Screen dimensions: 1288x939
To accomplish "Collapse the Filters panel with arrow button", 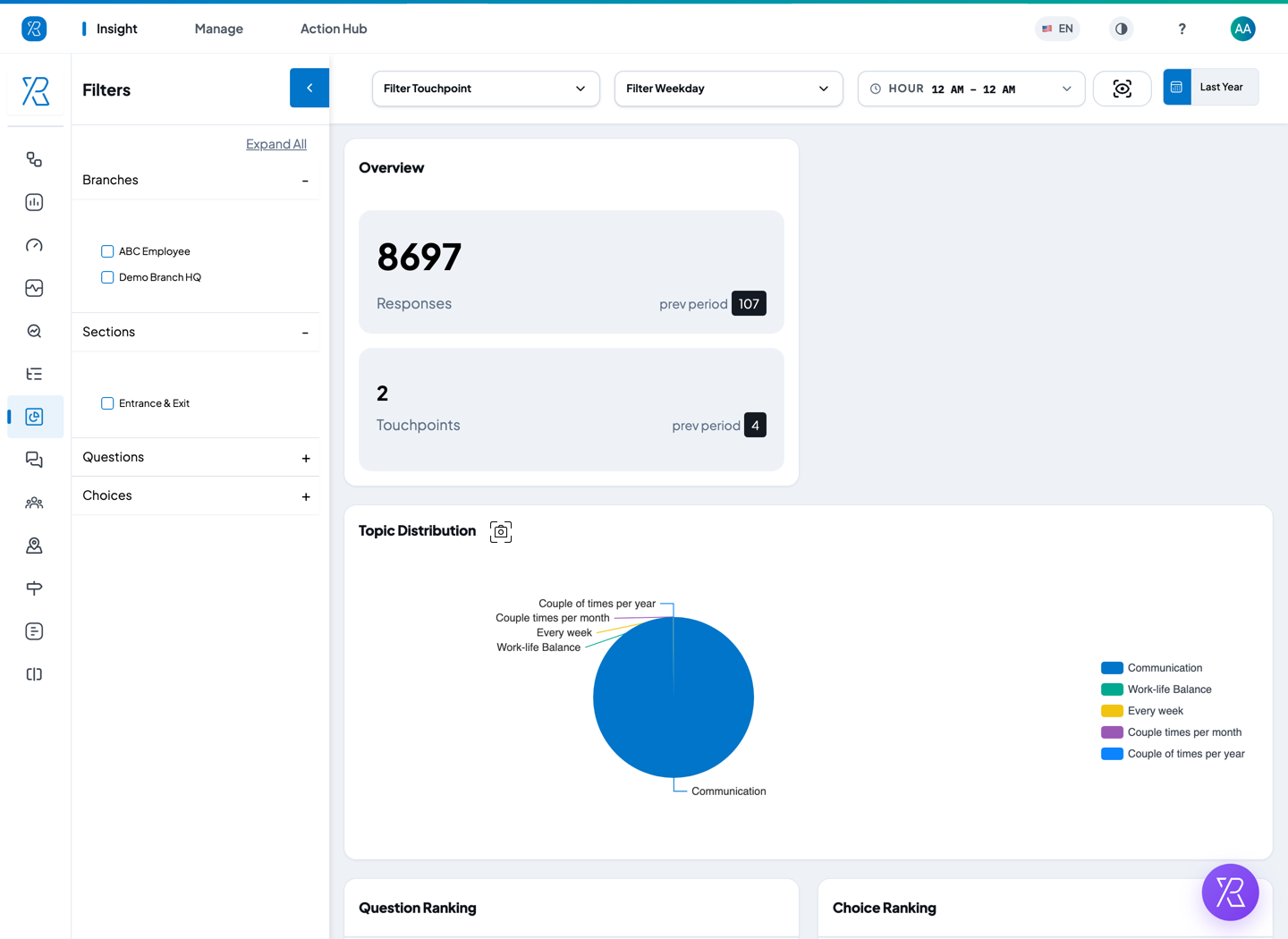I will [309, 88].
